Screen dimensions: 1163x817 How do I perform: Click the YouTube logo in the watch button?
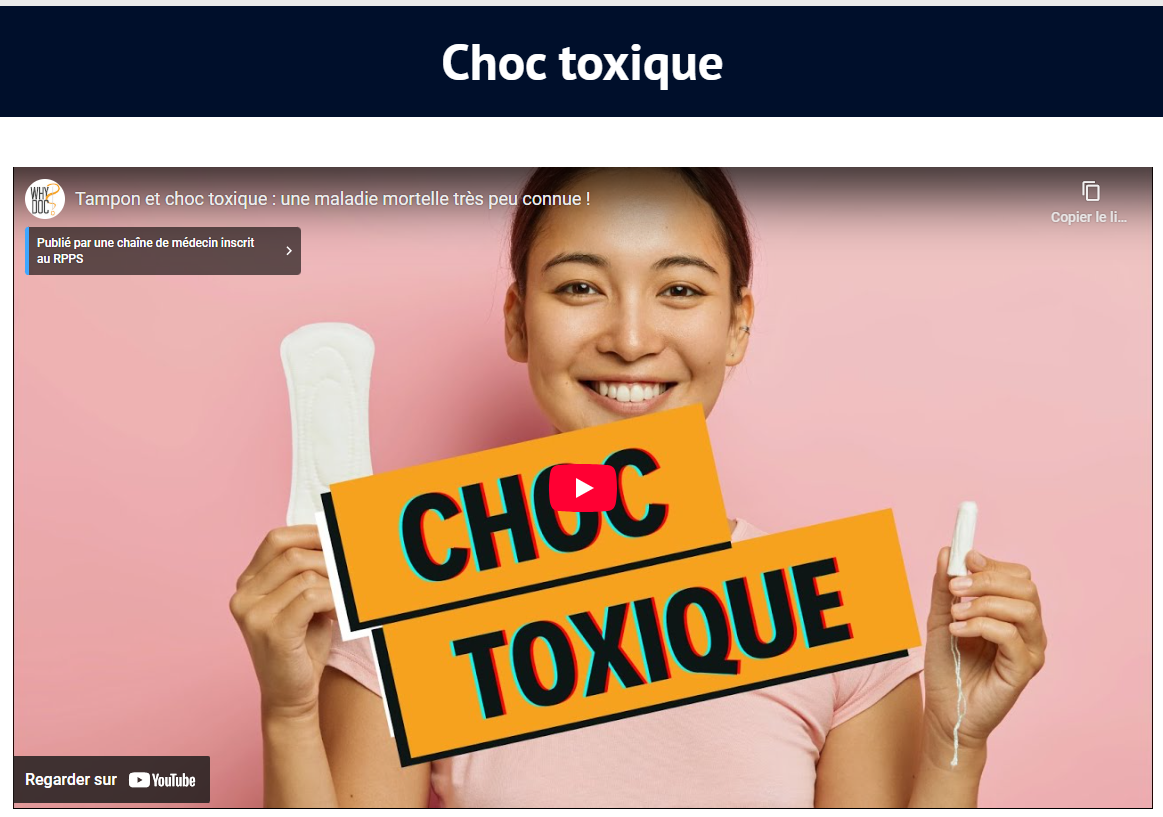[x=162, y=780]
